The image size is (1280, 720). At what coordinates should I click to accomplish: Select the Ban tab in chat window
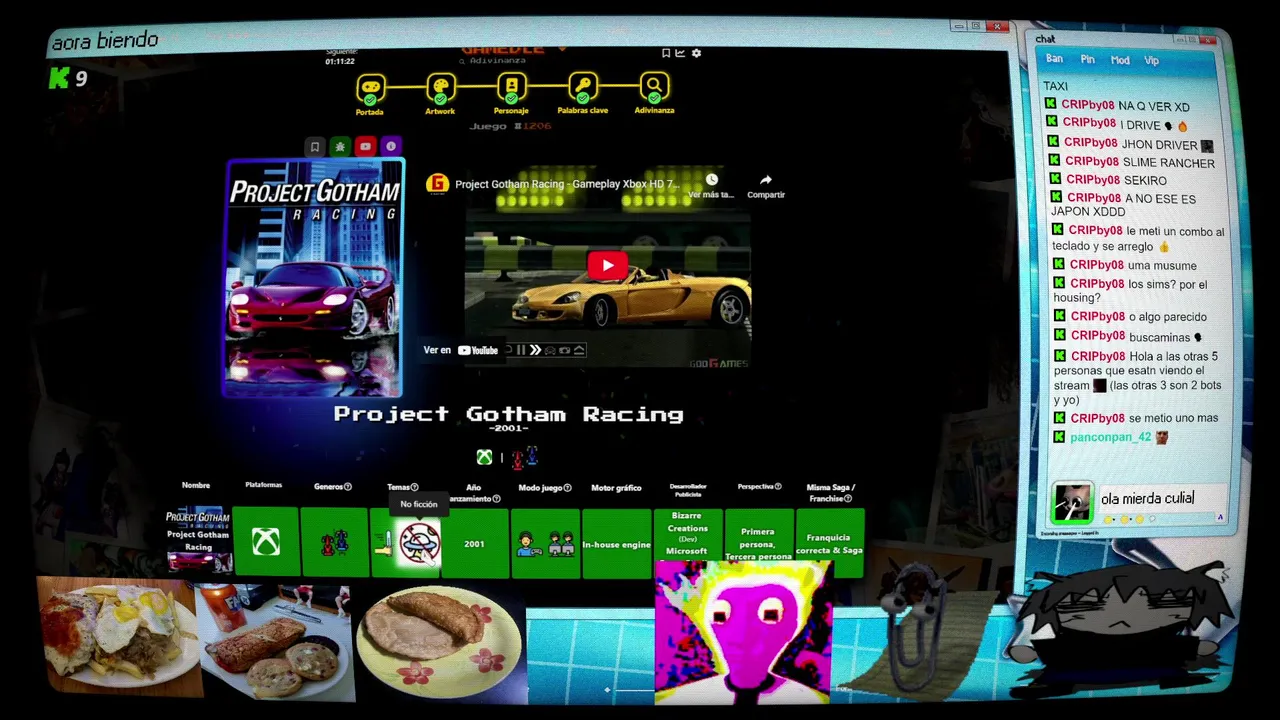(x=1054, y=60)
